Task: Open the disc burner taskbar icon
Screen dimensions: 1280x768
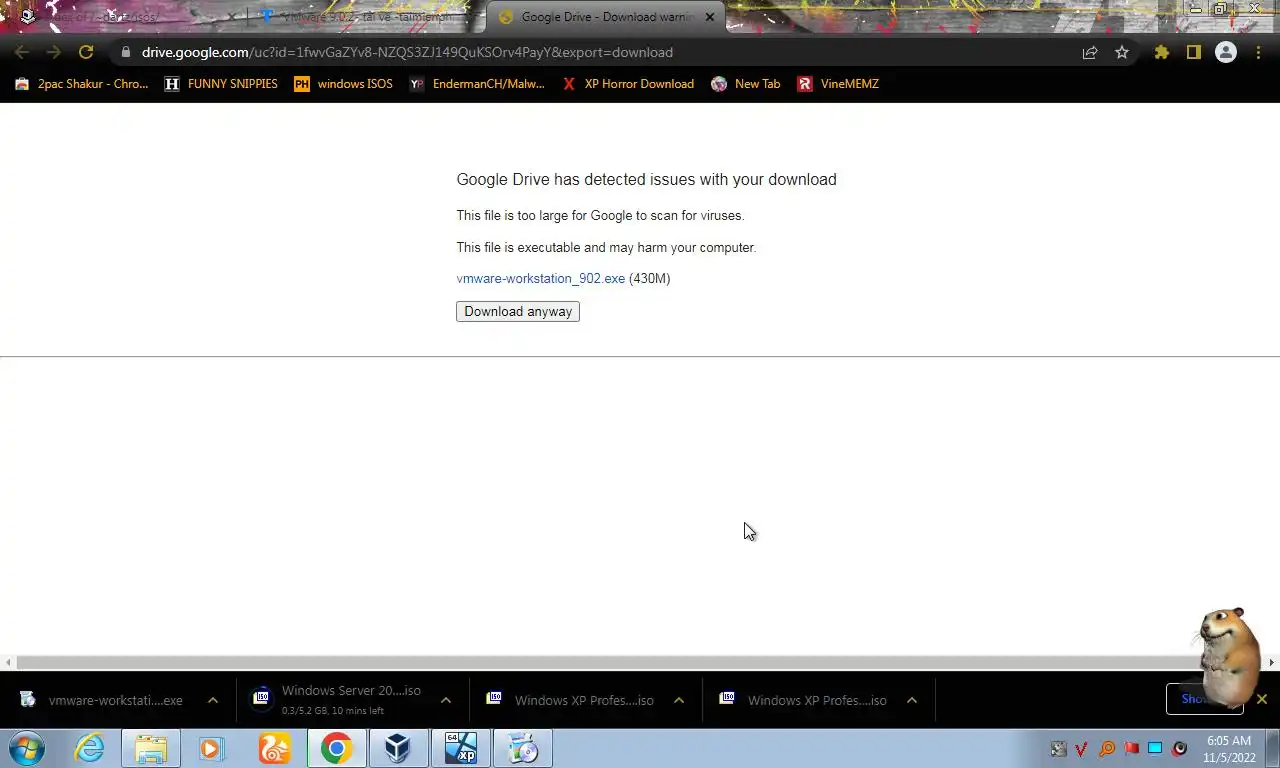Action: (x=522, y=748)
